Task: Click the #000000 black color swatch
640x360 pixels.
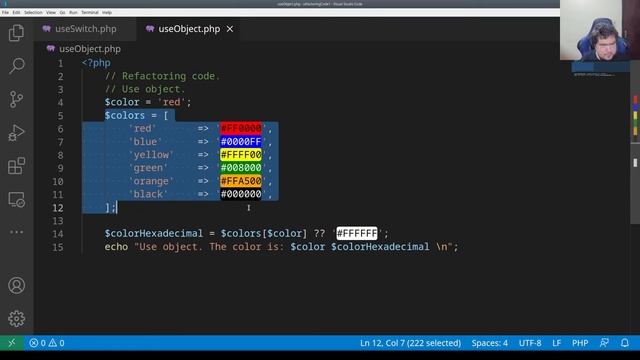Action: coord(241,194)
